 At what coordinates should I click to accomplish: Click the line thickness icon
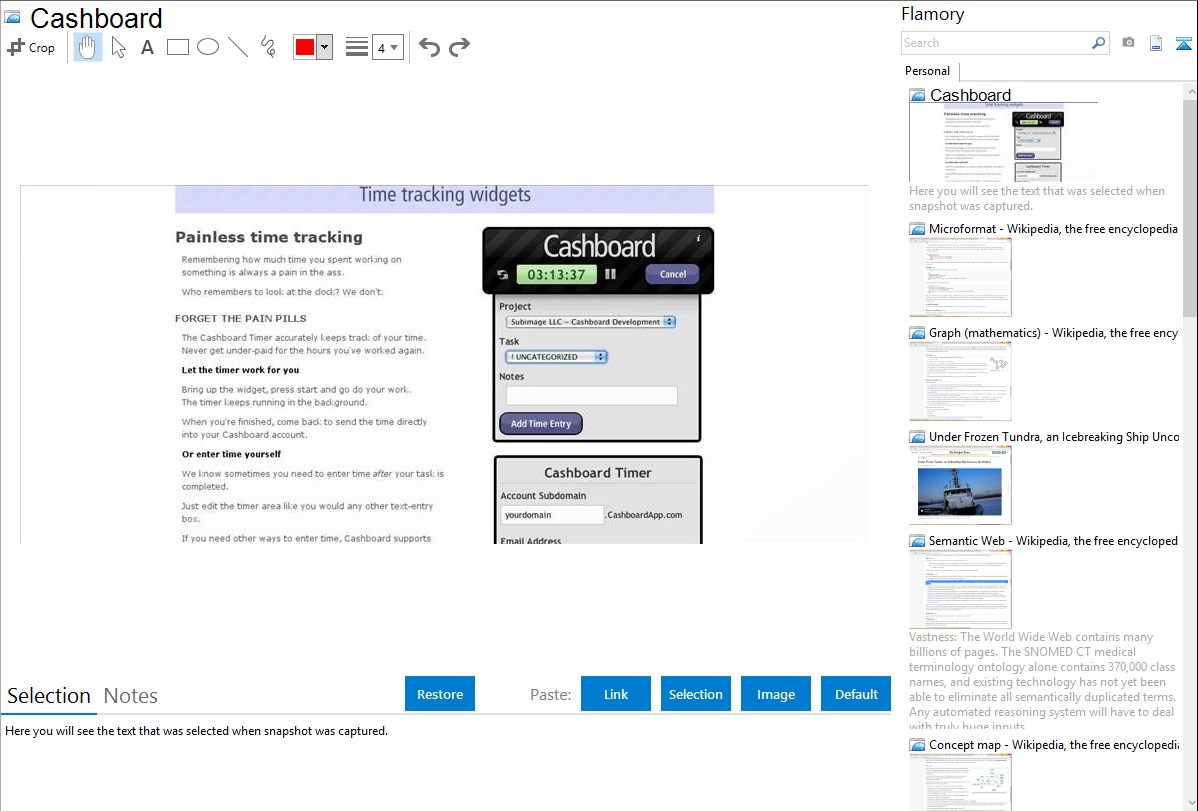point(356,47)
